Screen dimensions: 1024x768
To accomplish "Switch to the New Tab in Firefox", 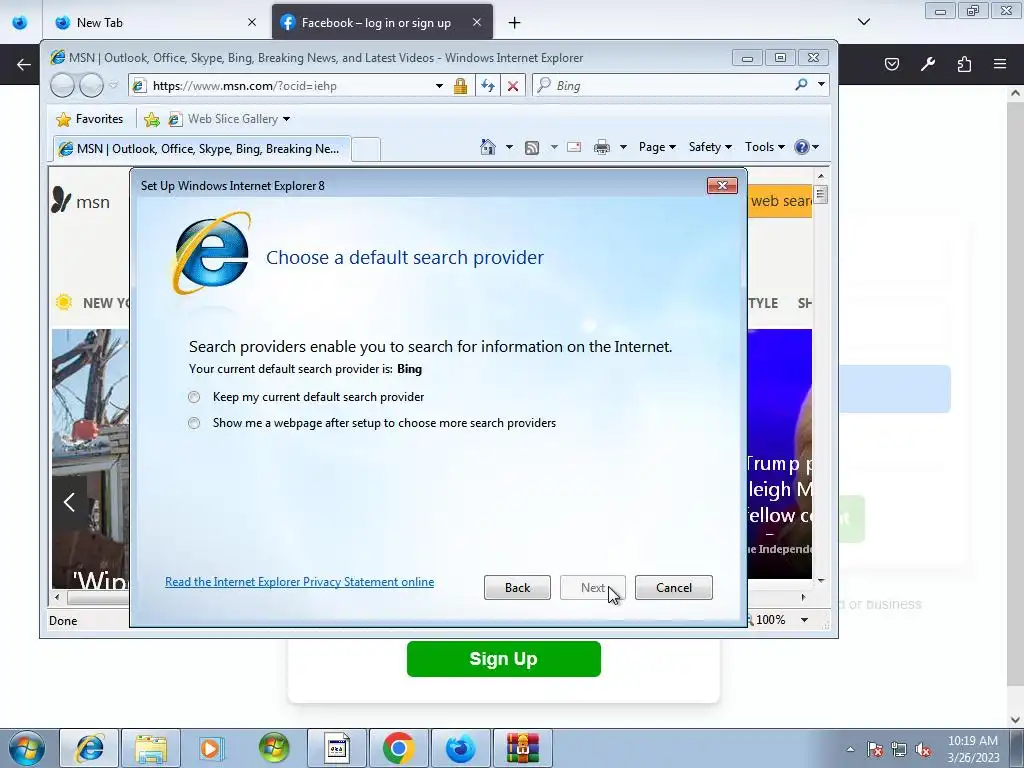I will 155,22.
